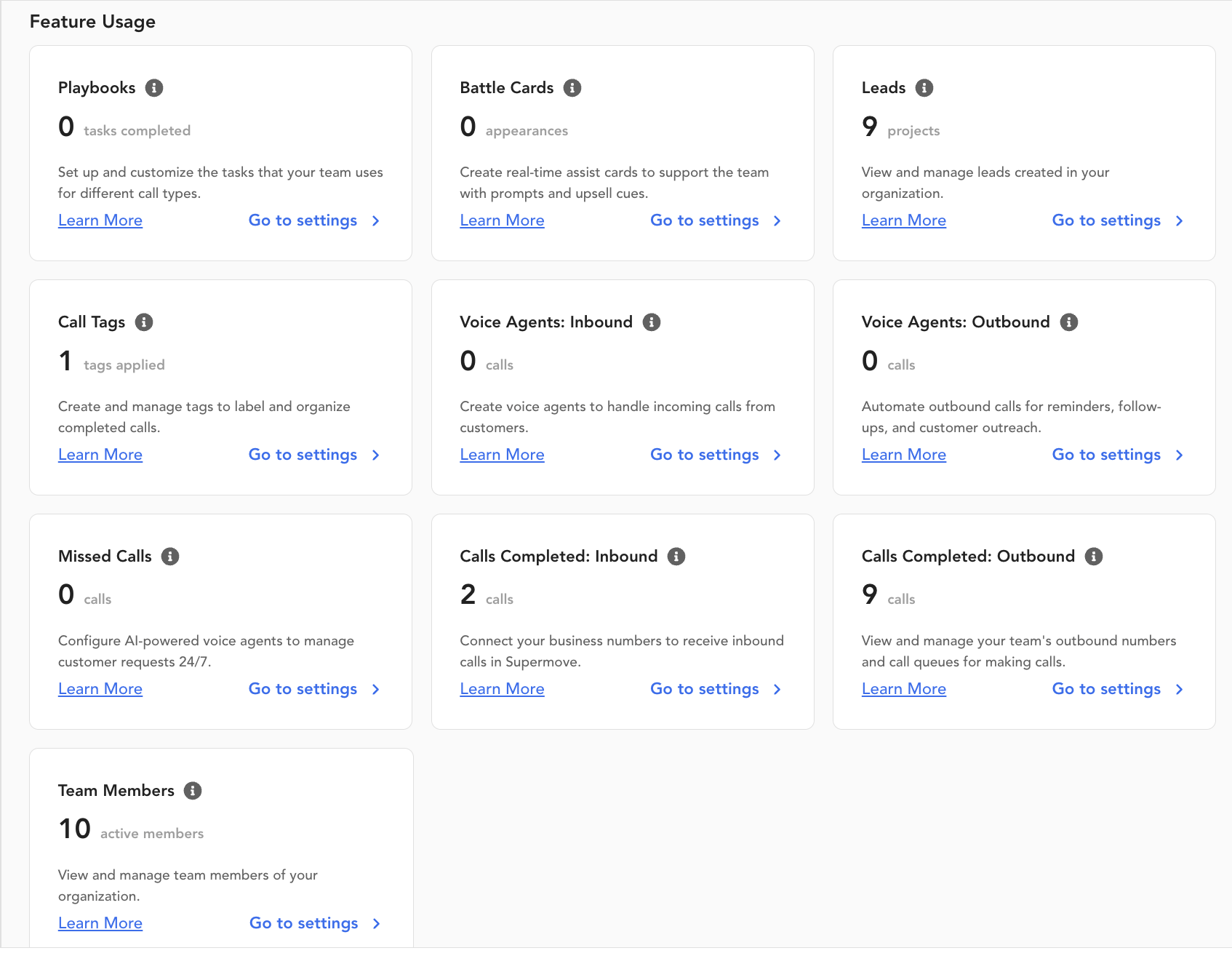Click info icon beside Calls Completed: Inbound
Viewport: 1232px width, 956px height.
tap(676, 557)
